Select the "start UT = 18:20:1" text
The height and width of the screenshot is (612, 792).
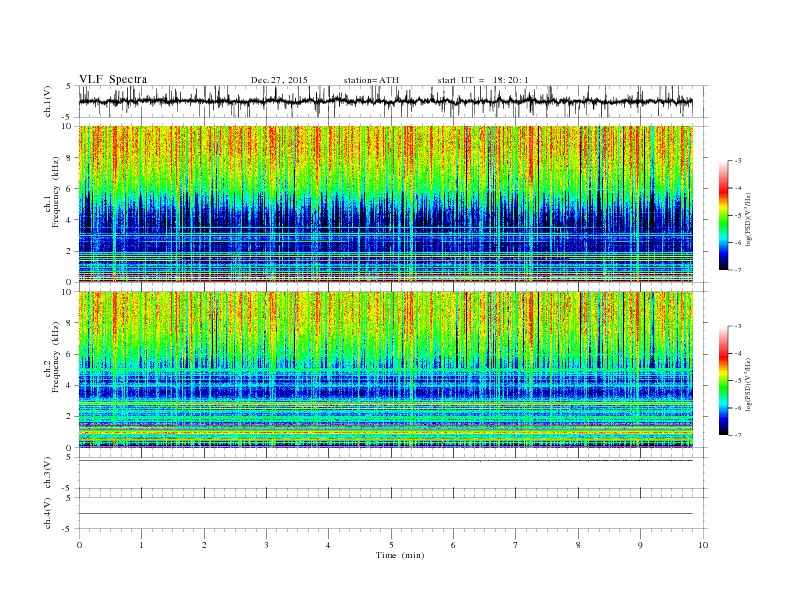point(483,80)
